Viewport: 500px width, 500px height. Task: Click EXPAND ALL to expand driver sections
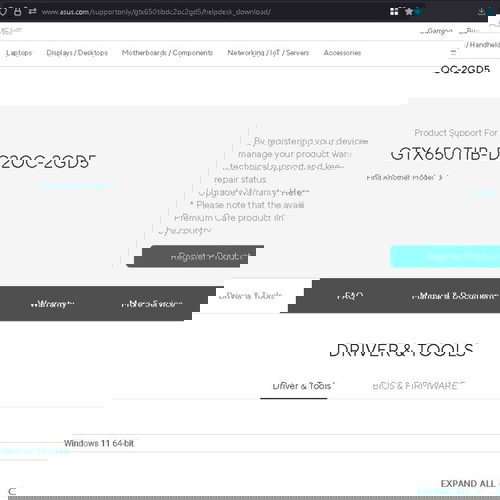coord(468,483)
